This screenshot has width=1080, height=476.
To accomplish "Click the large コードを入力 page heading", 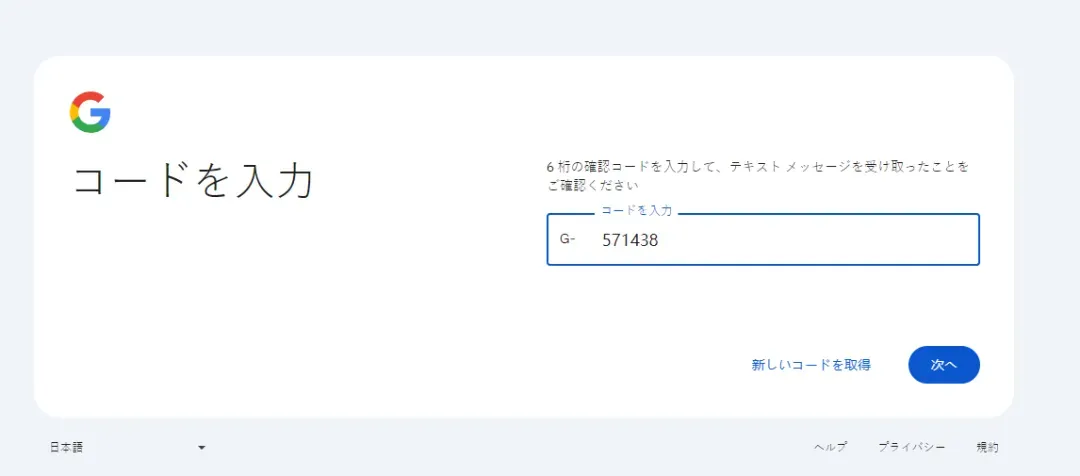I will coord(194,181).
